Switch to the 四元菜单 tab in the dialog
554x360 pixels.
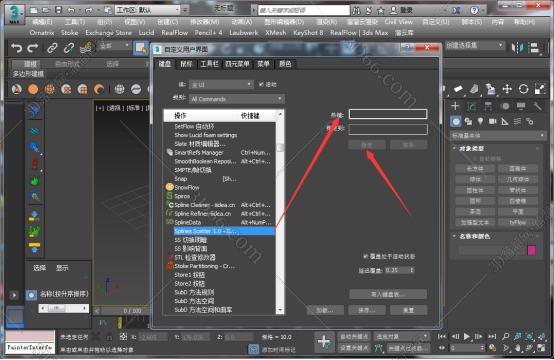click(x=237, y=64)
